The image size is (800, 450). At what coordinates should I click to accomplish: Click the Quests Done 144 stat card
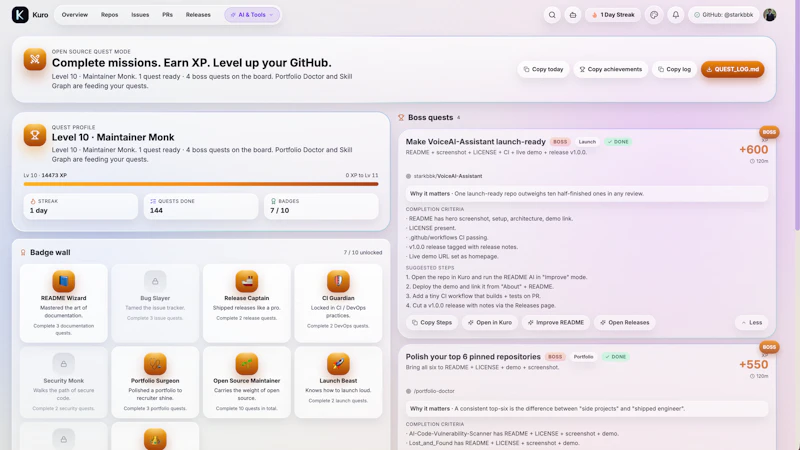[x=201, y=206]
